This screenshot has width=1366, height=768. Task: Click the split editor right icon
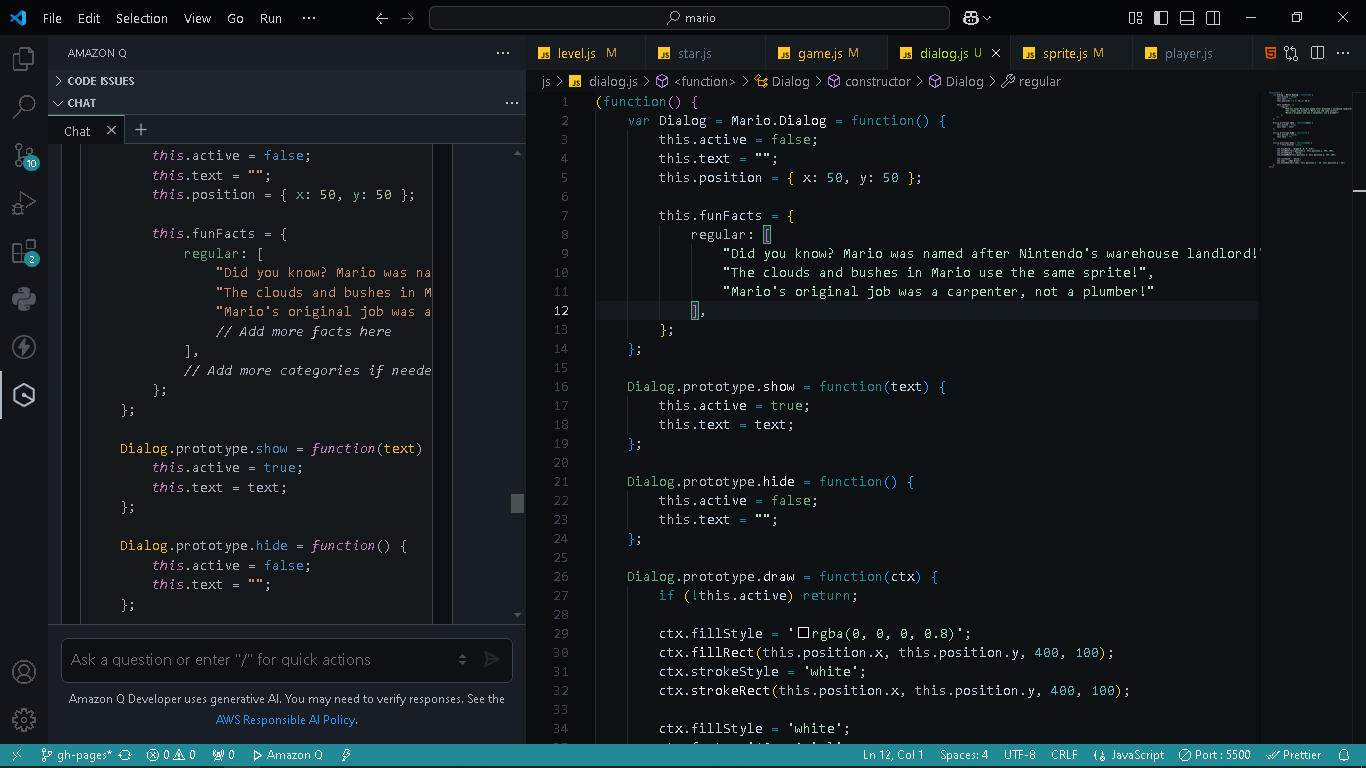pyautogui.click(x=1317, y=53)
